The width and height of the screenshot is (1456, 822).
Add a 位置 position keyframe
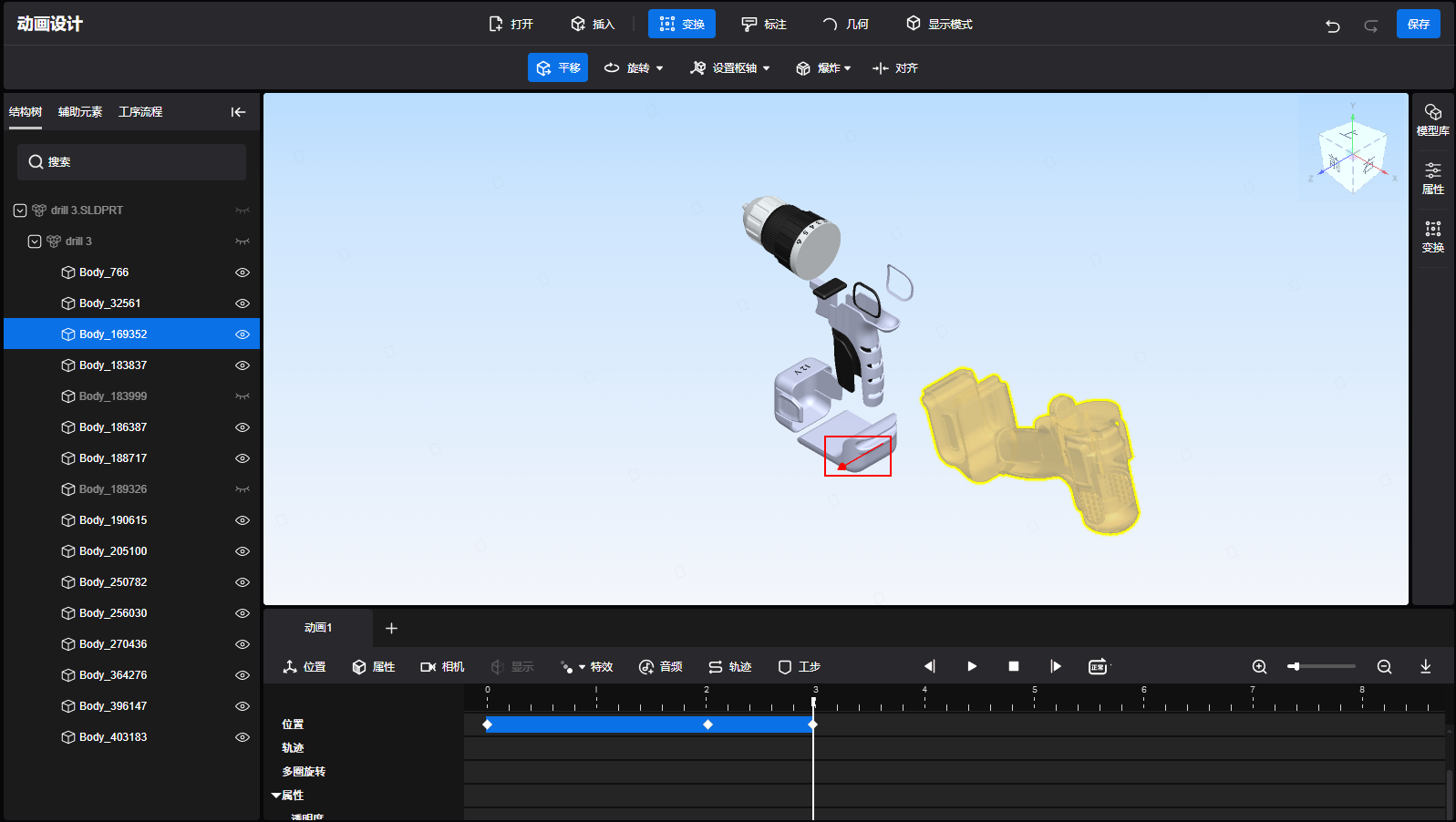(x=305, y=667)
